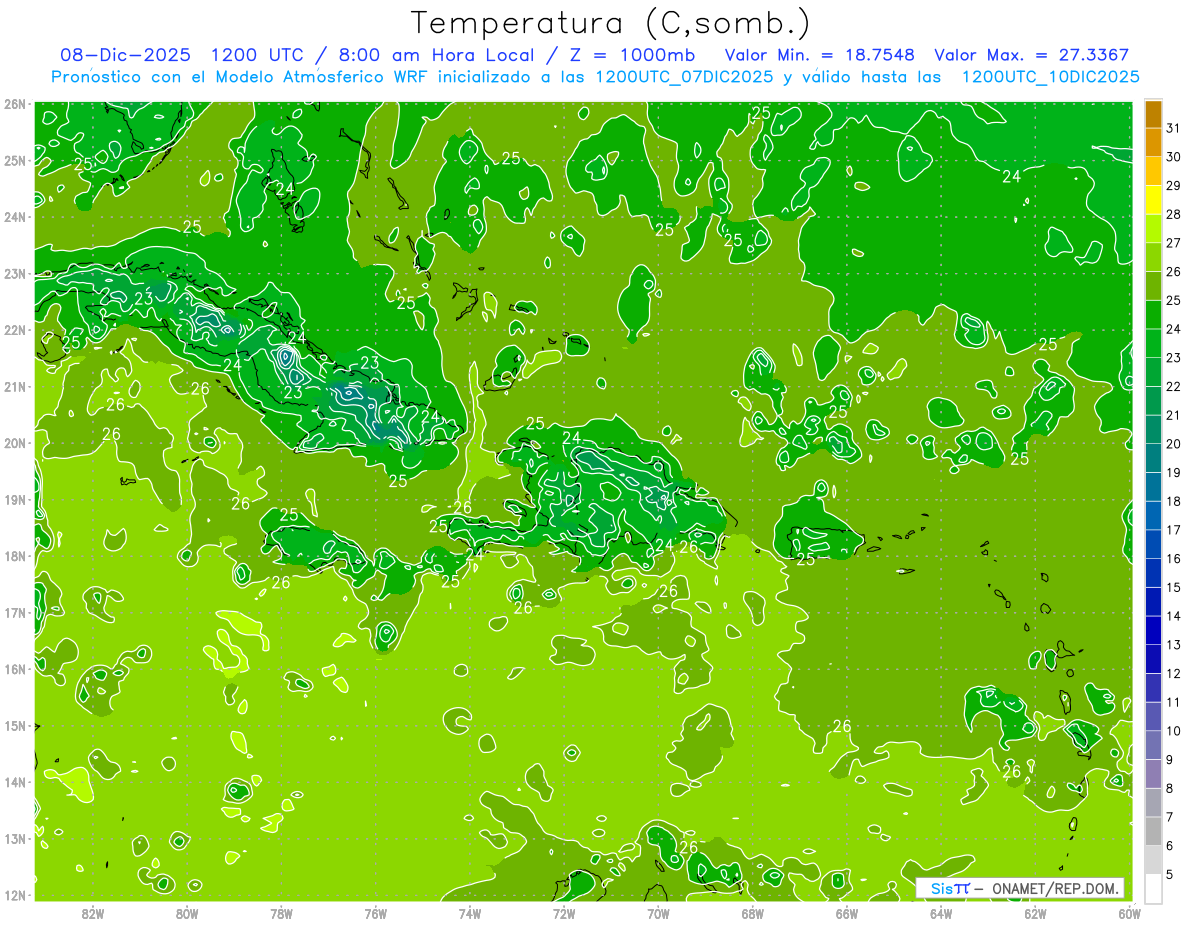Click the legend value 21

pos(1173,415)
